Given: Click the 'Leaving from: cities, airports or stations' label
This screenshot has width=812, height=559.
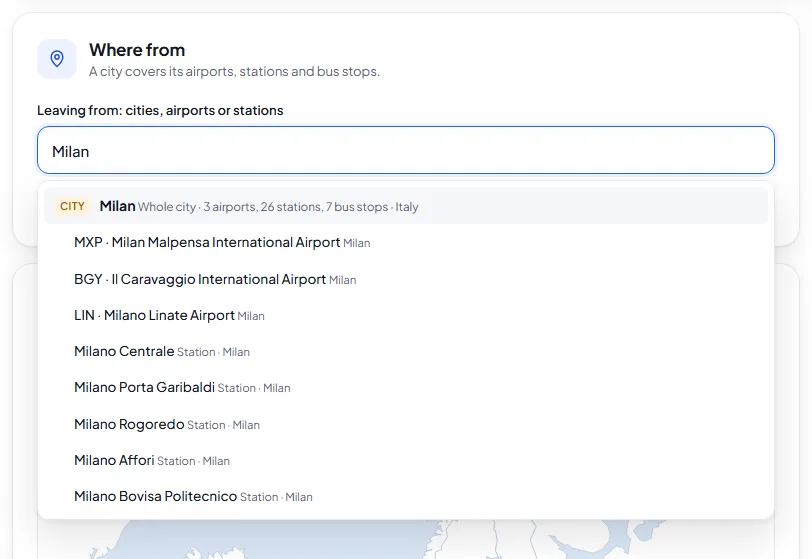Looking at the screenshot, I should 160,110.
